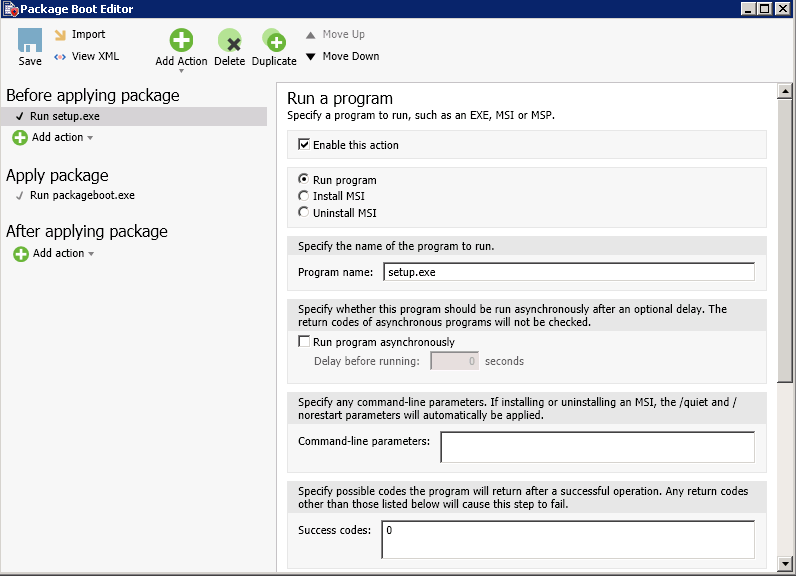
Task: Click the Save floppy disk icon
Action: [x=30, y=41]
